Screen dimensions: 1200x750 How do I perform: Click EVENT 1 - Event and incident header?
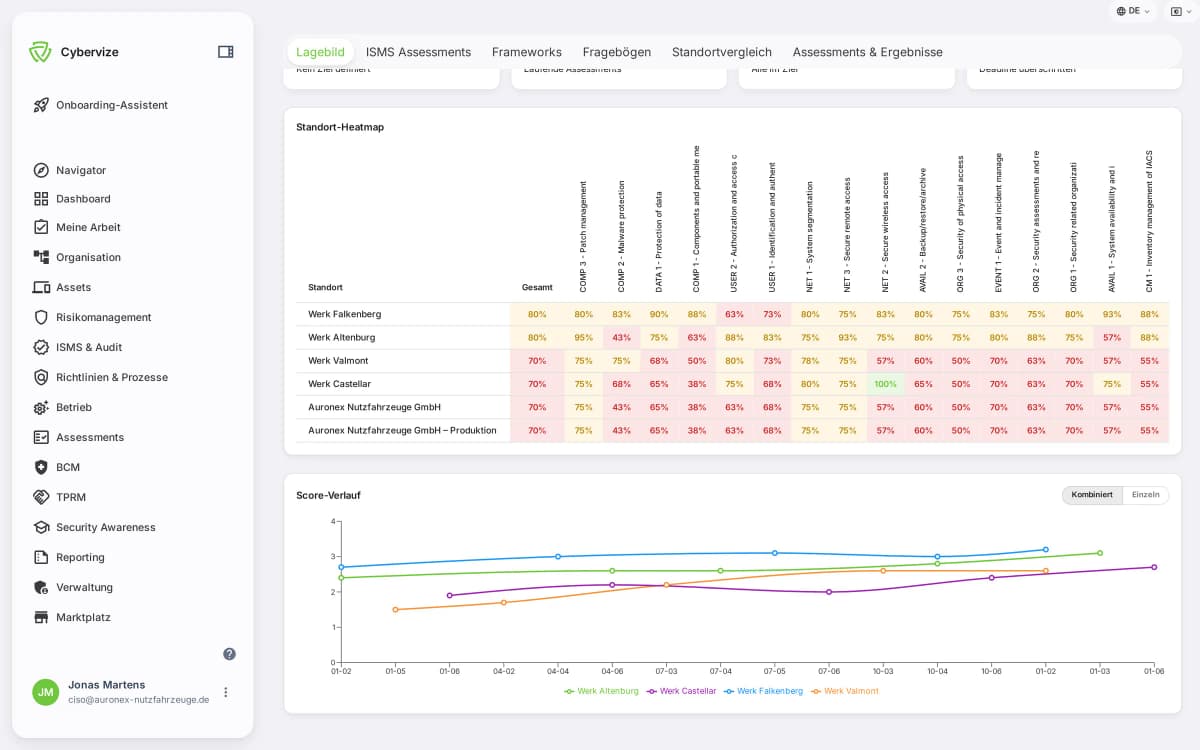(998, 223)
